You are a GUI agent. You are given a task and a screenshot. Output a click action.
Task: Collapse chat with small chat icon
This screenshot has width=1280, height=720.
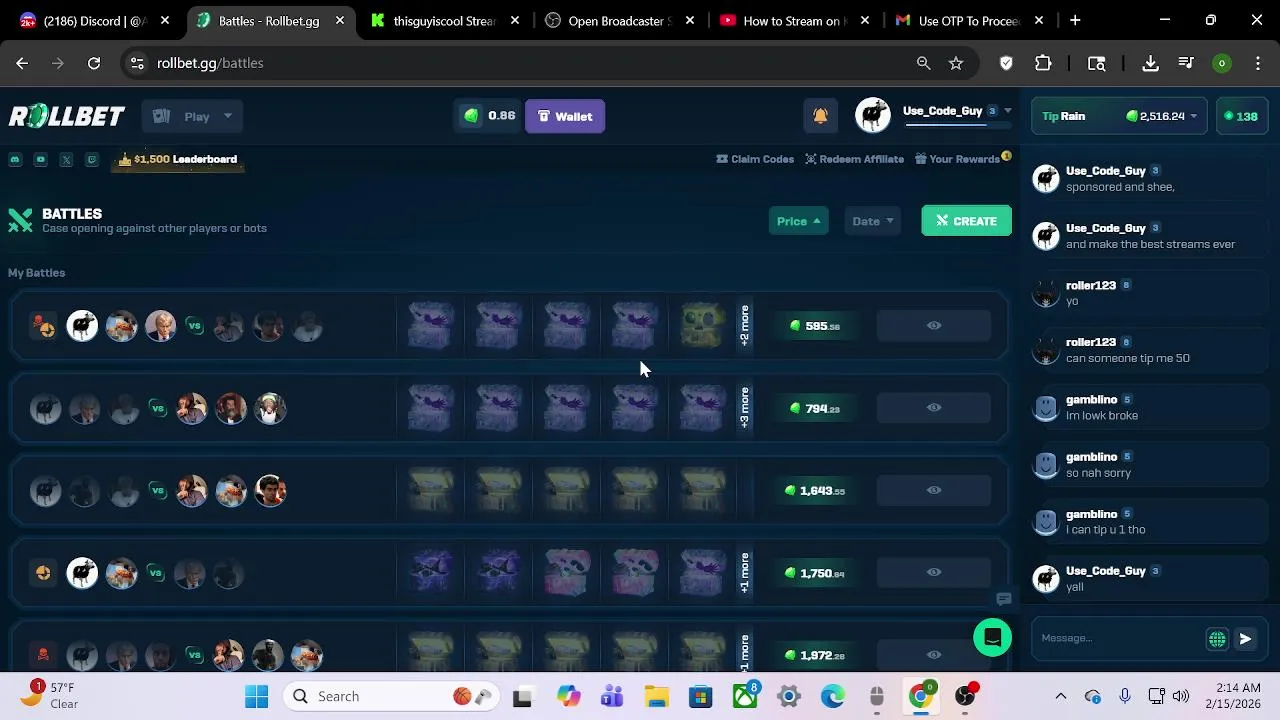(x=1004, y=599)
